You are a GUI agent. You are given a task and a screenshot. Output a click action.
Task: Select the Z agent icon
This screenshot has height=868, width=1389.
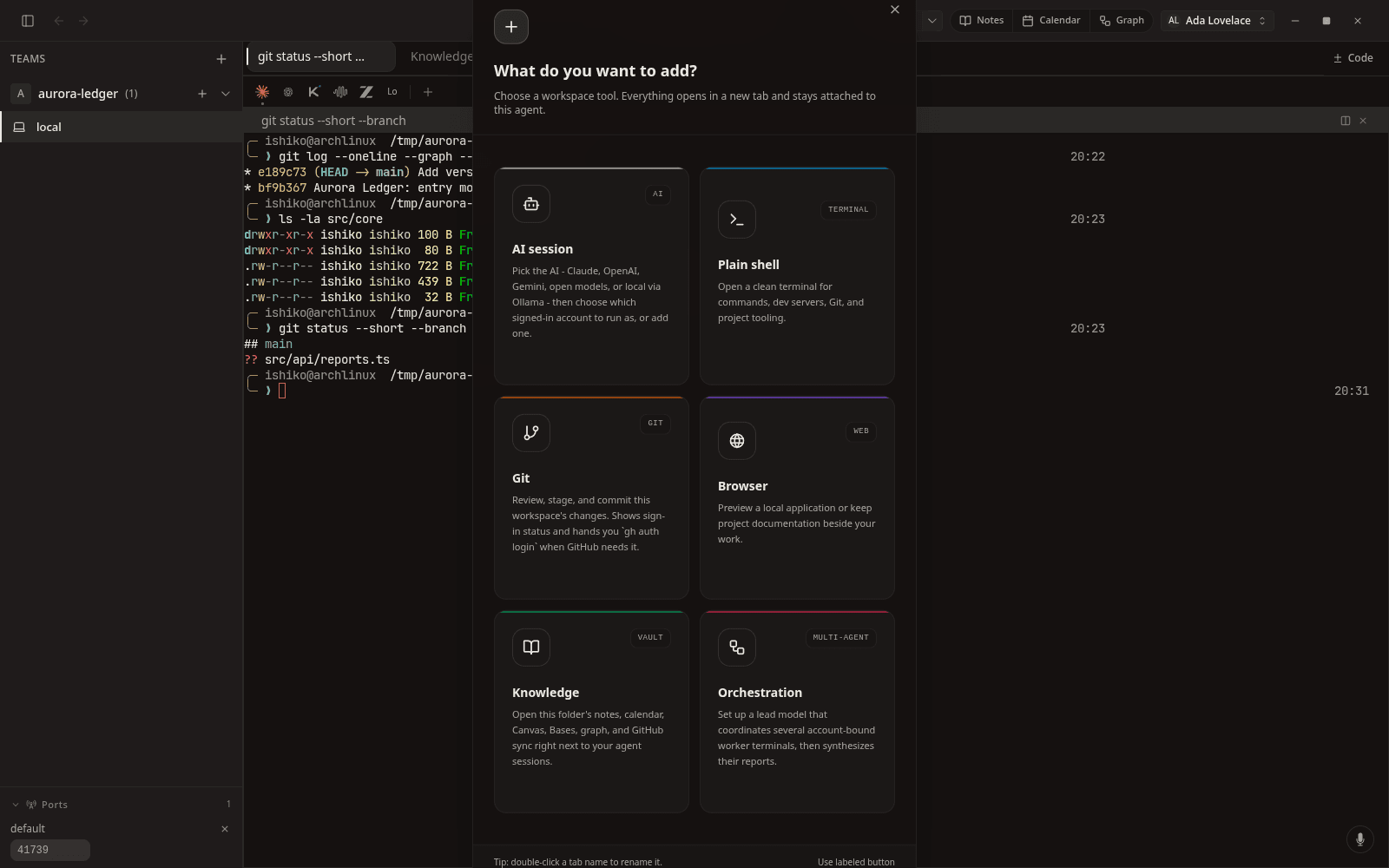[x=366, y=92]
